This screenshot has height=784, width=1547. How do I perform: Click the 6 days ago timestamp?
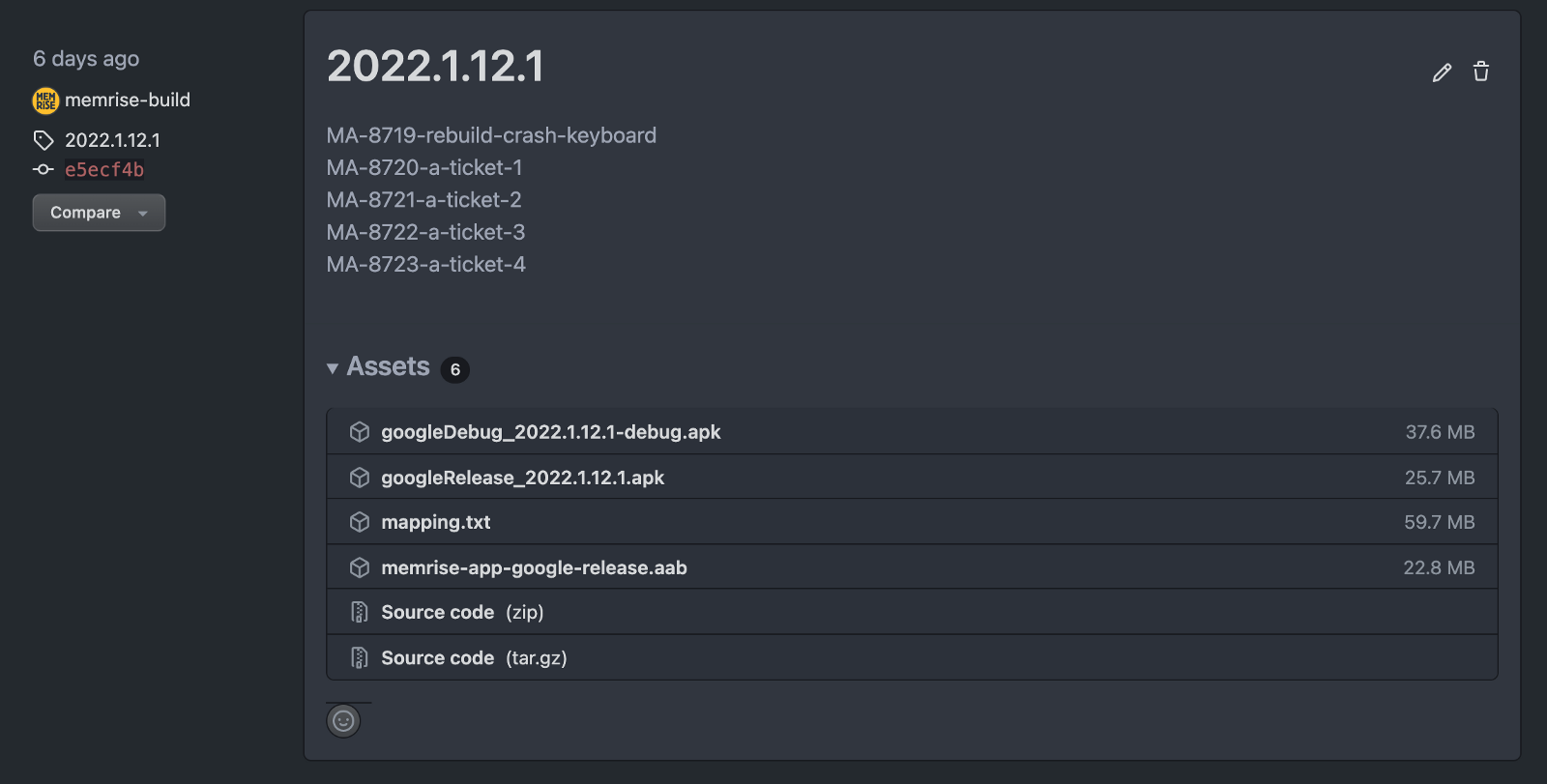pos(85,58)
